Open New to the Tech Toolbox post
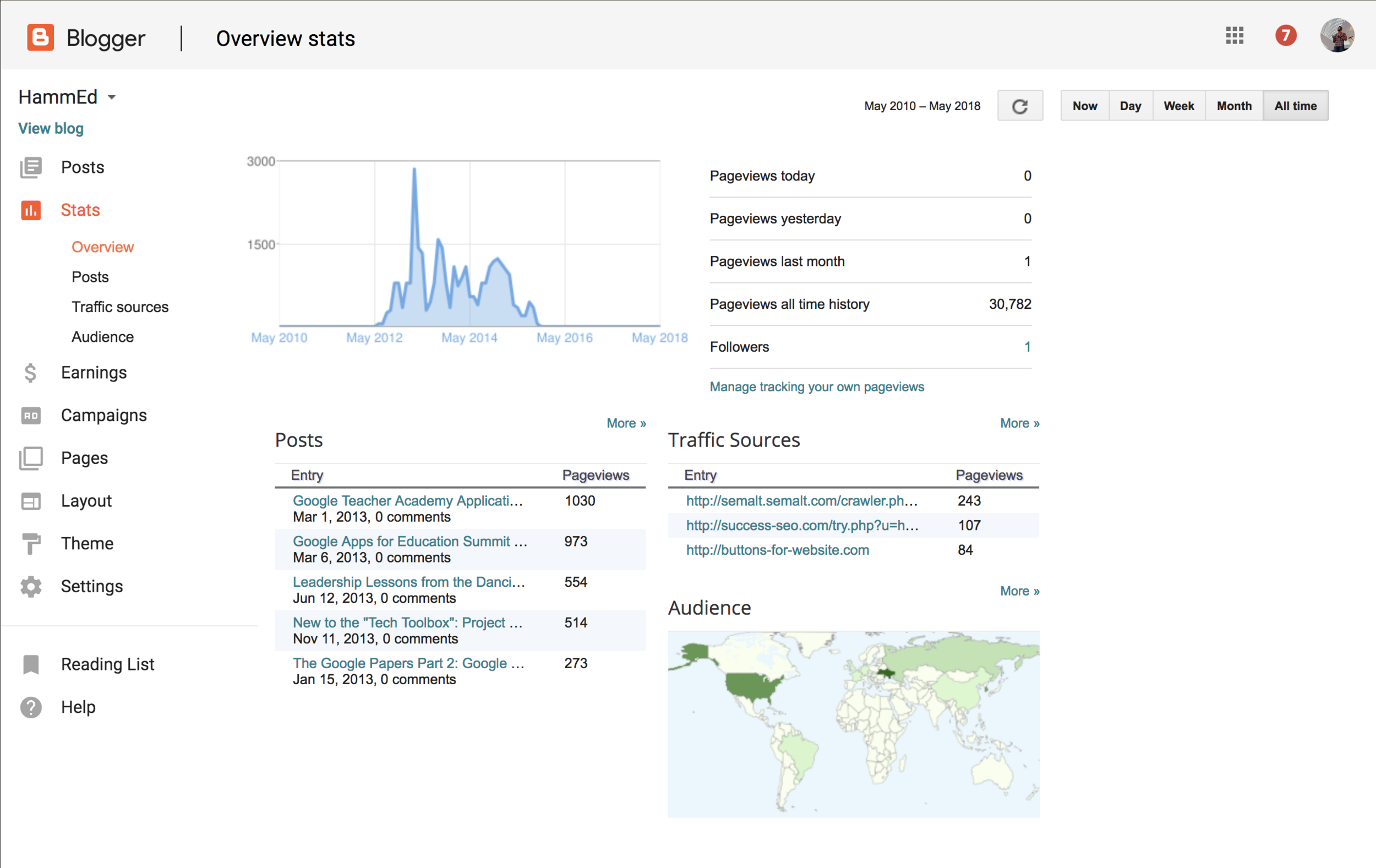1376x868 pixels. (x=408, y=623)
